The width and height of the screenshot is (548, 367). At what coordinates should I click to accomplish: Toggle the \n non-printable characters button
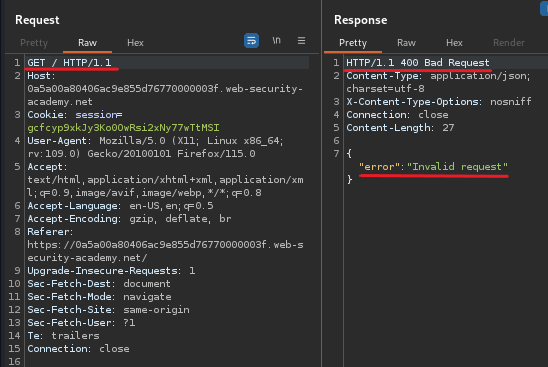(x=276, y=41)
